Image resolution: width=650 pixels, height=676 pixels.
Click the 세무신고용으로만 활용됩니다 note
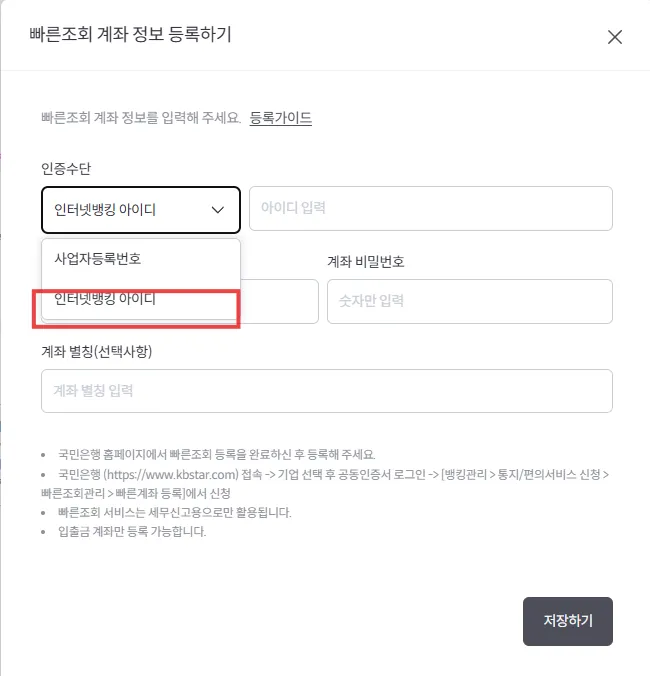click(175, 512)
